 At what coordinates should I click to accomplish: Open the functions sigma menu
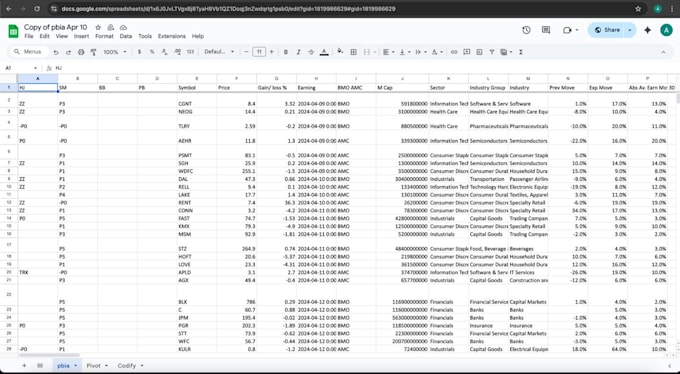[521, 52]
